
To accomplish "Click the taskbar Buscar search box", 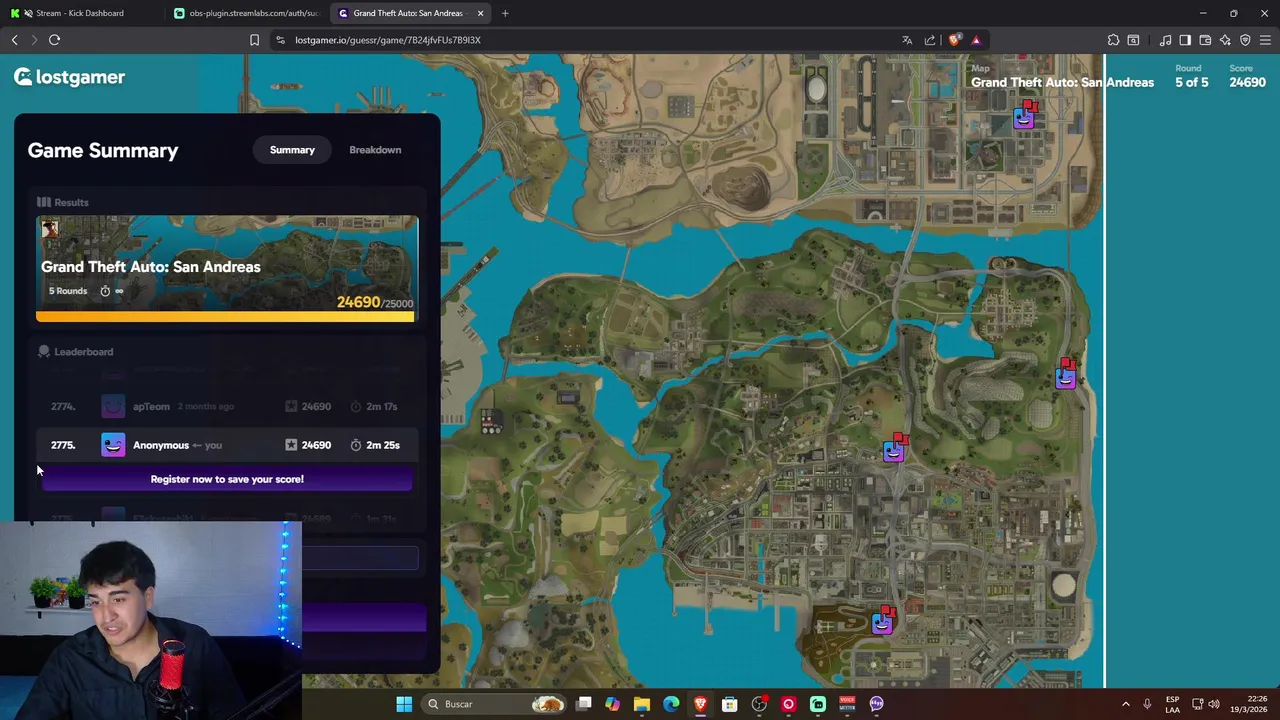I will [494, 704].
